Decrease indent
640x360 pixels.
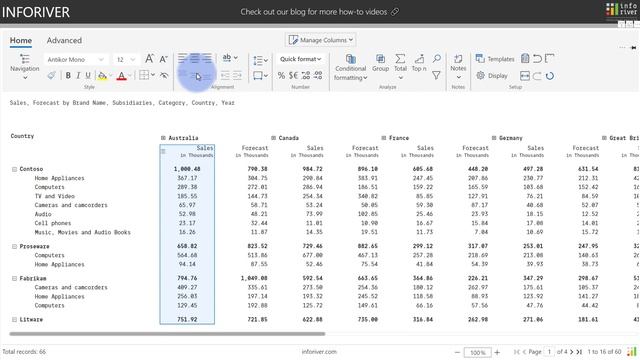pos(225,76)
